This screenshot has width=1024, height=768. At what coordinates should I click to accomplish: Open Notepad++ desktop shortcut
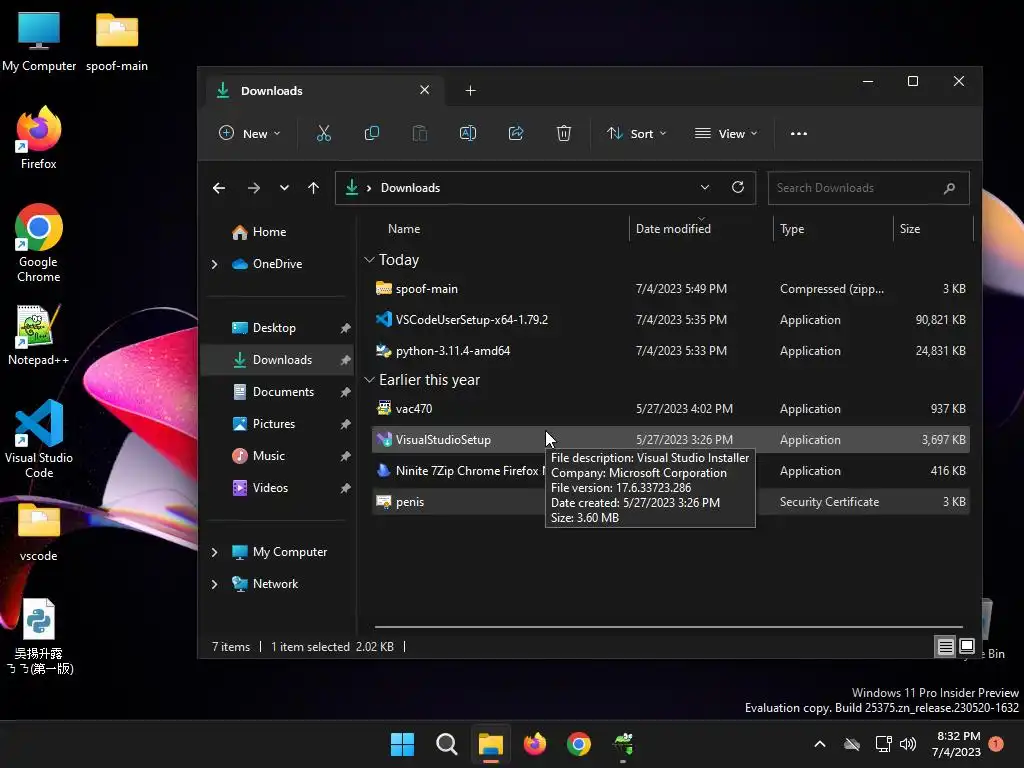pos(39,334)
